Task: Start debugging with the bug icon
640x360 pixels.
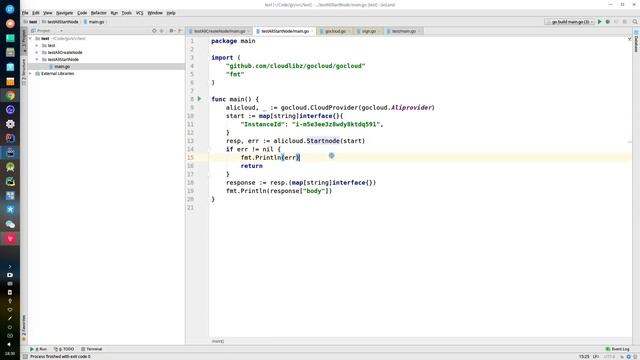Action: click(608, 22)
